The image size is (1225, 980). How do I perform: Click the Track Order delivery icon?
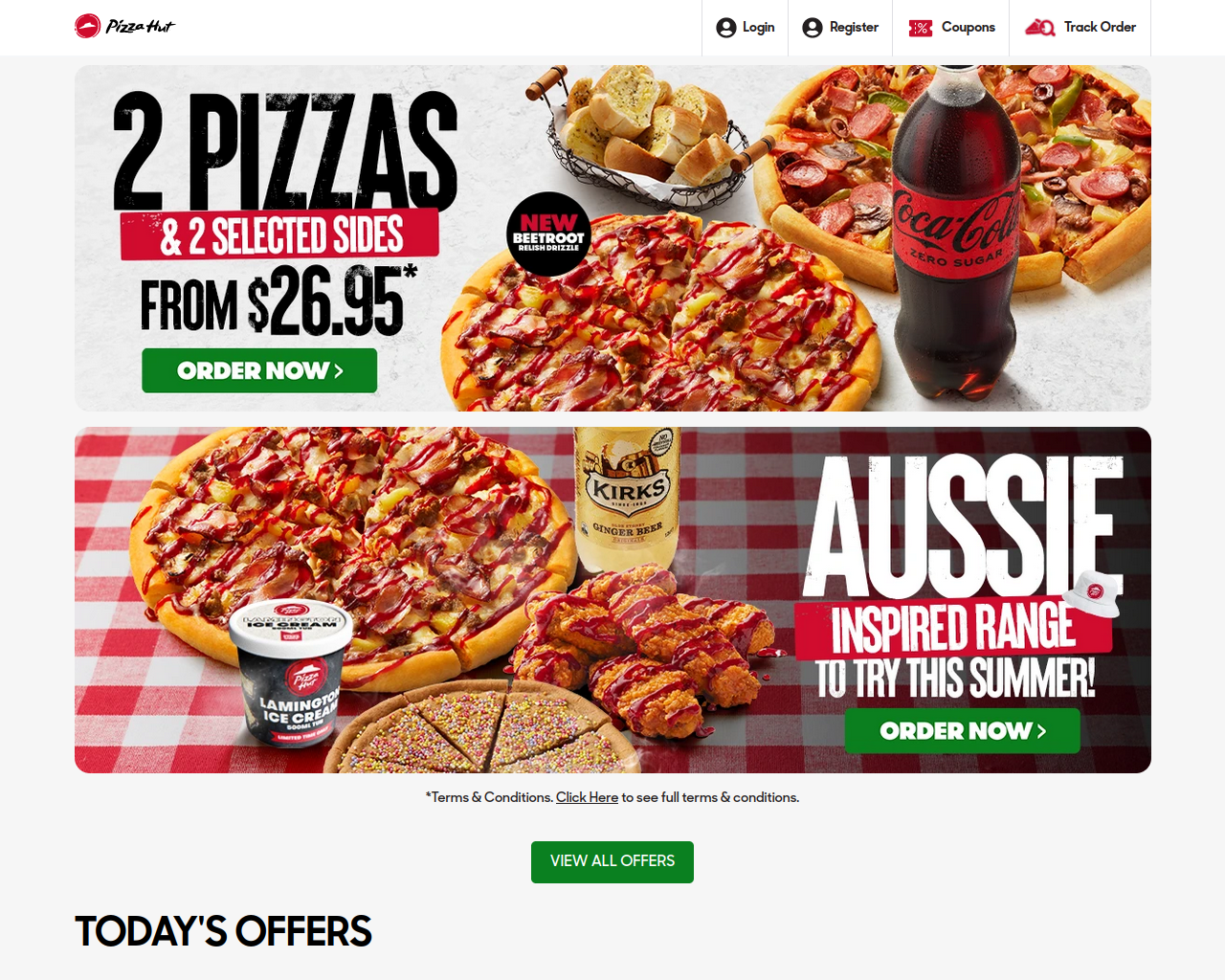(x=1040, y=28)
